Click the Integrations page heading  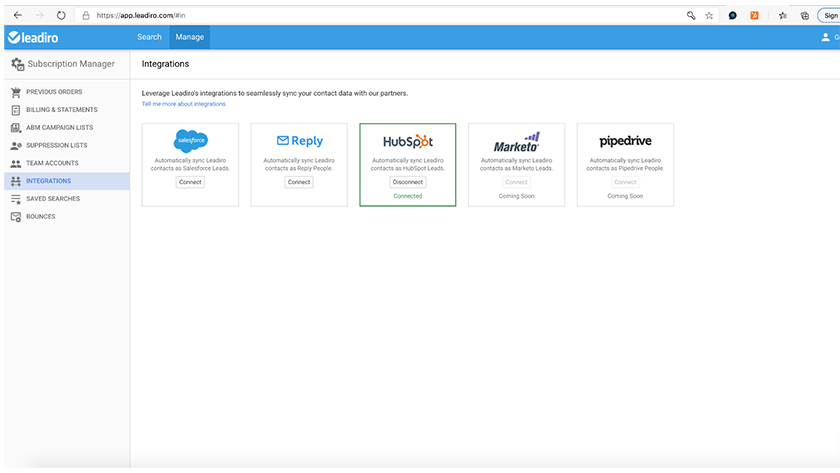165,64
